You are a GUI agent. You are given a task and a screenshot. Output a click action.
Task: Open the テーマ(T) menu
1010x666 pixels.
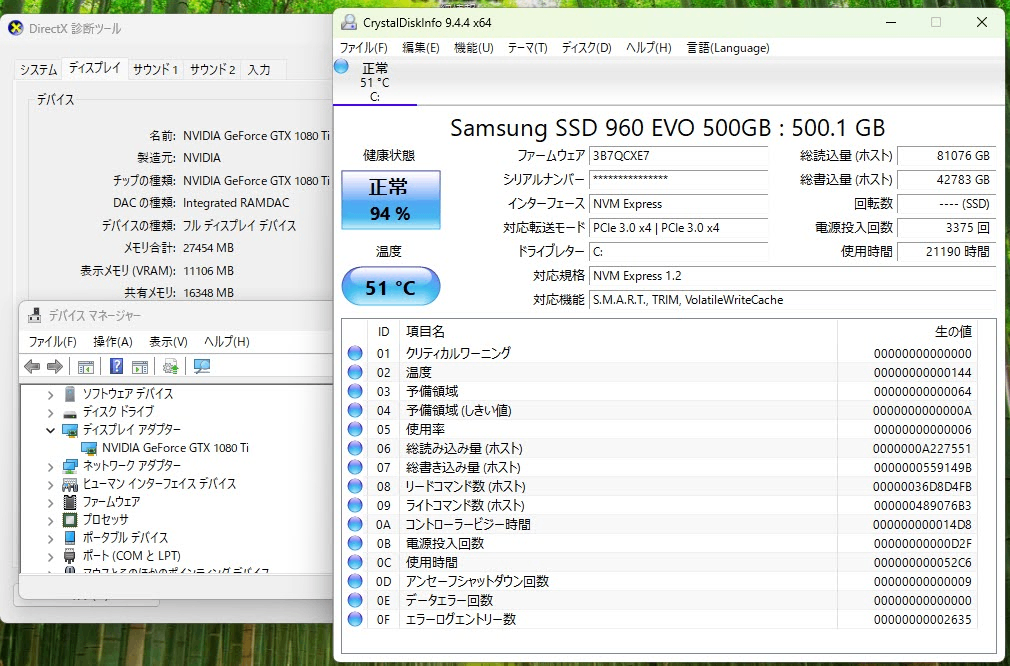point(528,48)
